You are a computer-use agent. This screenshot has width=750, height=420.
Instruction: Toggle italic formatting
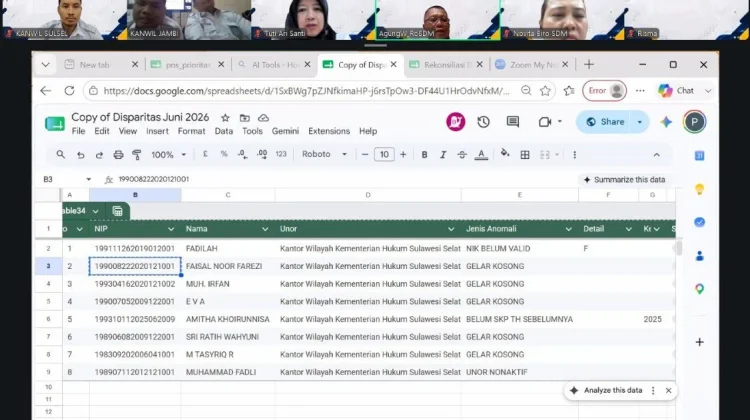point(443,155)
